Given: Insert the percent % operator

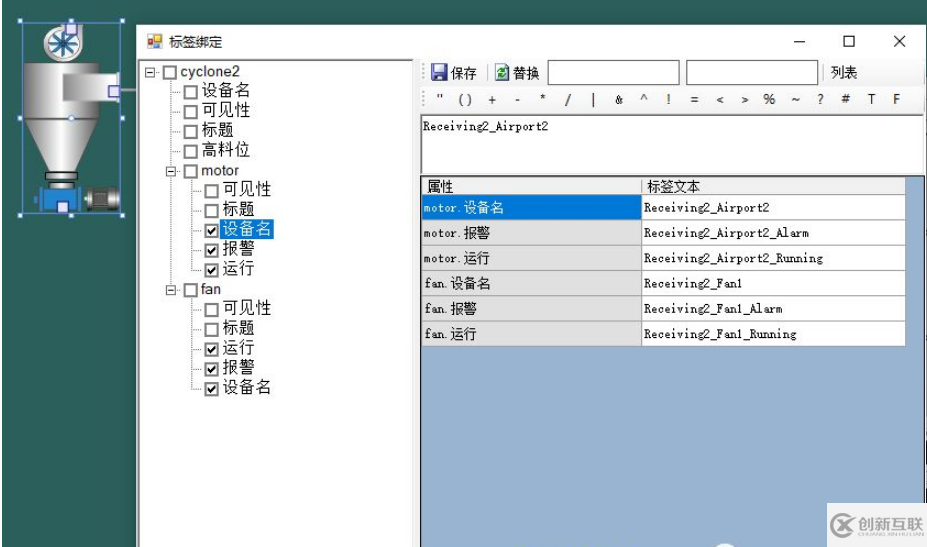Looking at the screenshot, I should (769, 99).
